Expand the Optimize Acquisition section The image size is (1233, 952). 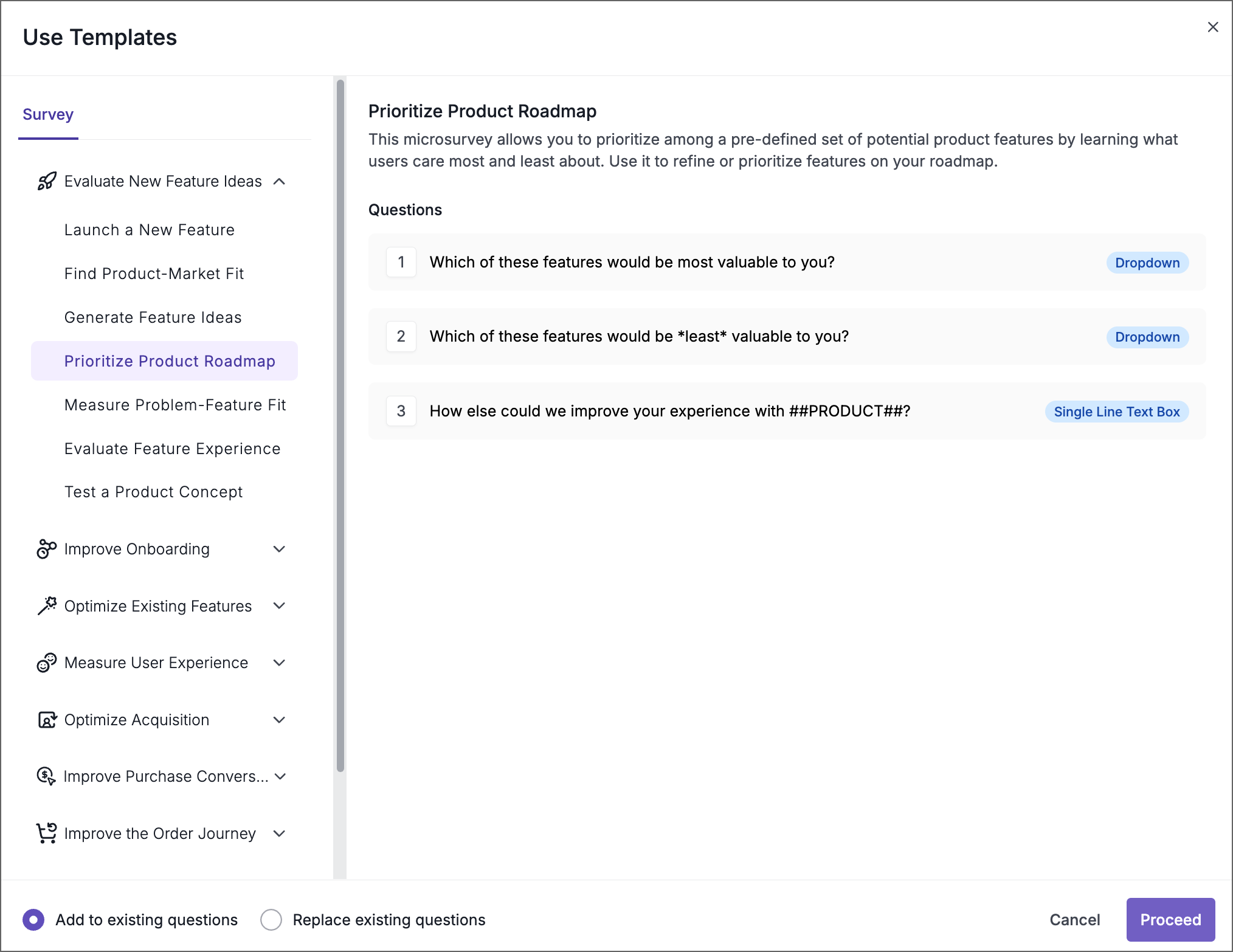click(x=280, y=720)
